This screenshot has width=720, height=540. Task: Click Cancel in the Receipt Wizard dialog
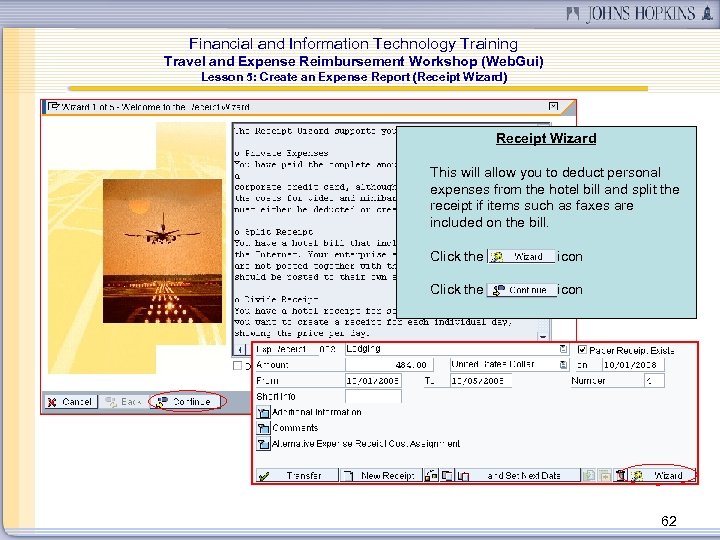click(x=71, y=402)
